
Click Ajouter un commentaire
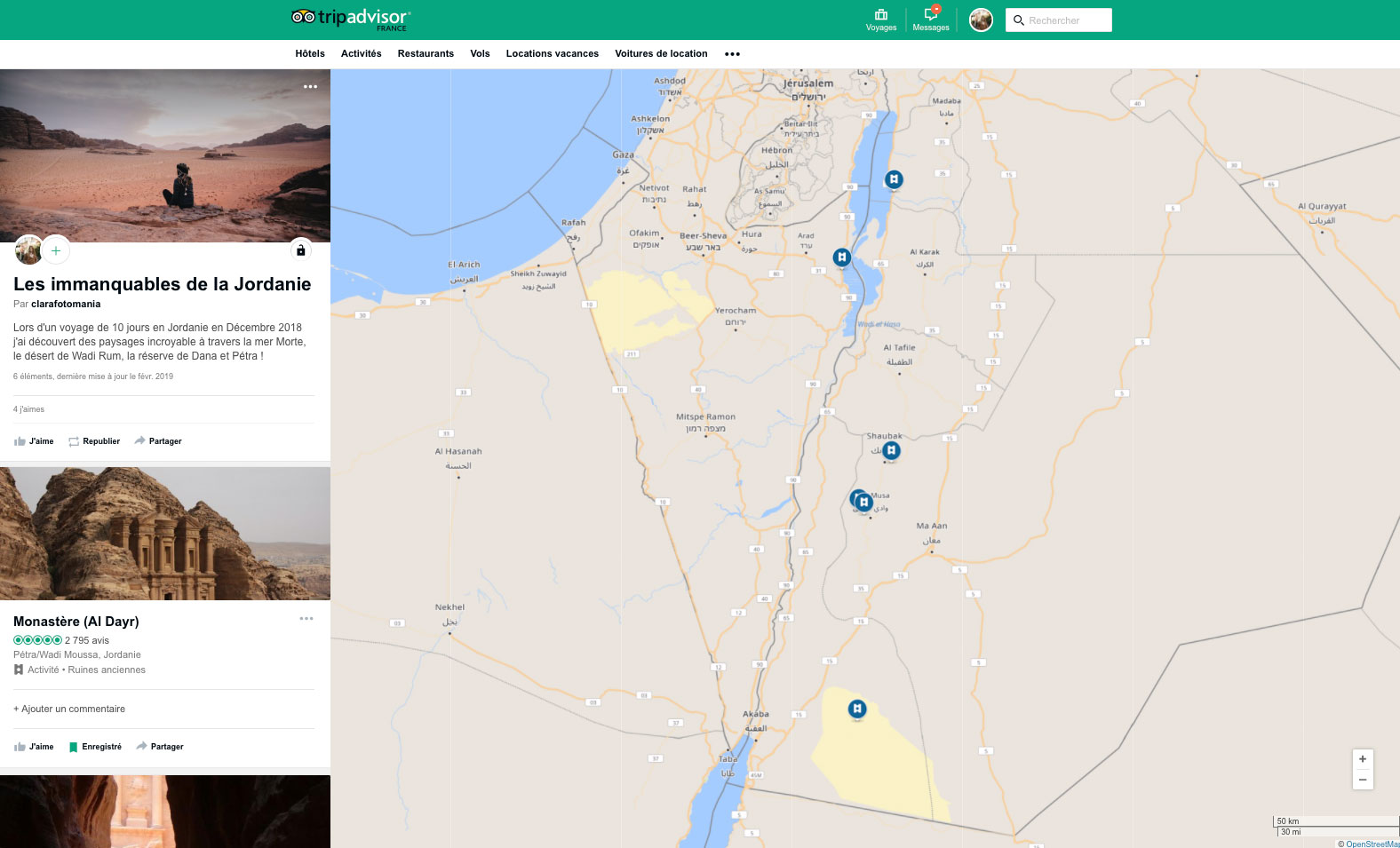click(x=69, y=709)
